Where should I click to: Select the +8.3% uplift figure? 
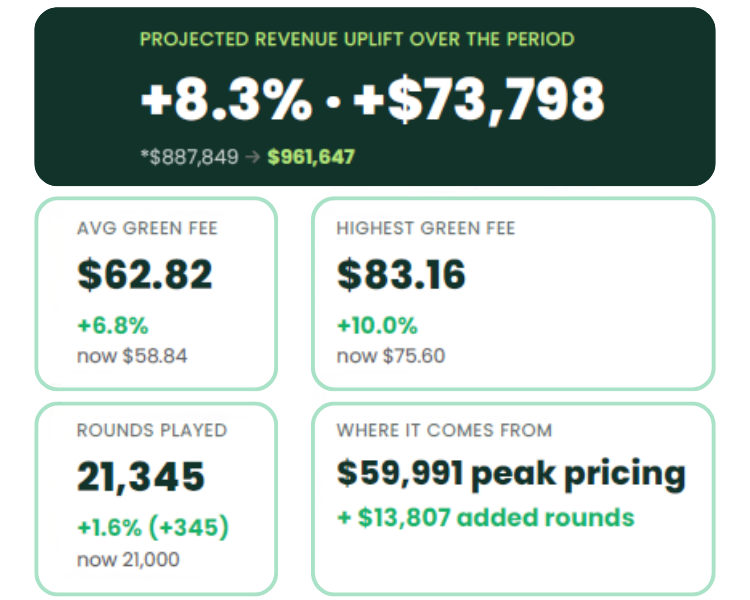226,100
